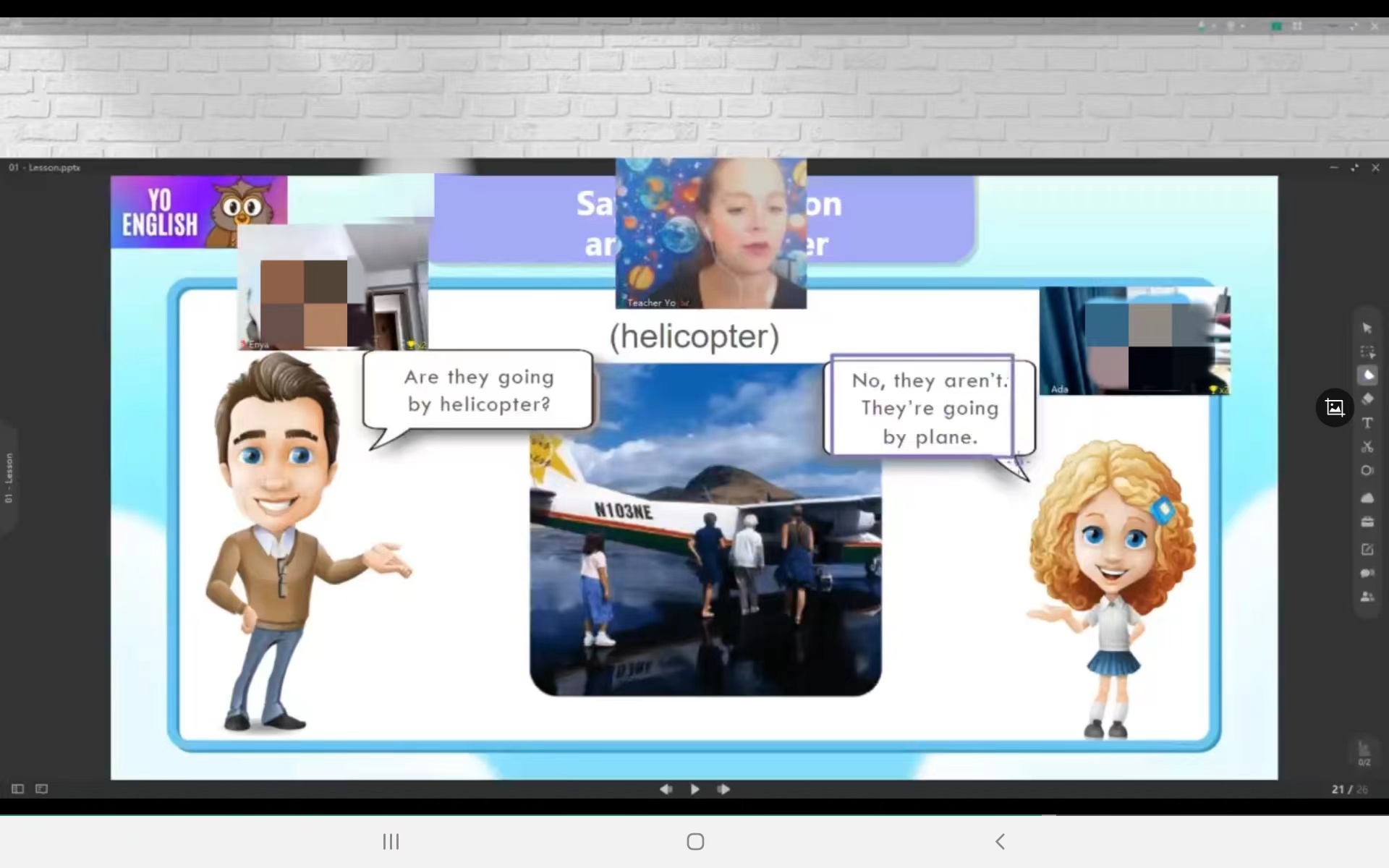1389x868 pixels.
Task: Click the scissors cut tool
Action: coord(1367,447)
